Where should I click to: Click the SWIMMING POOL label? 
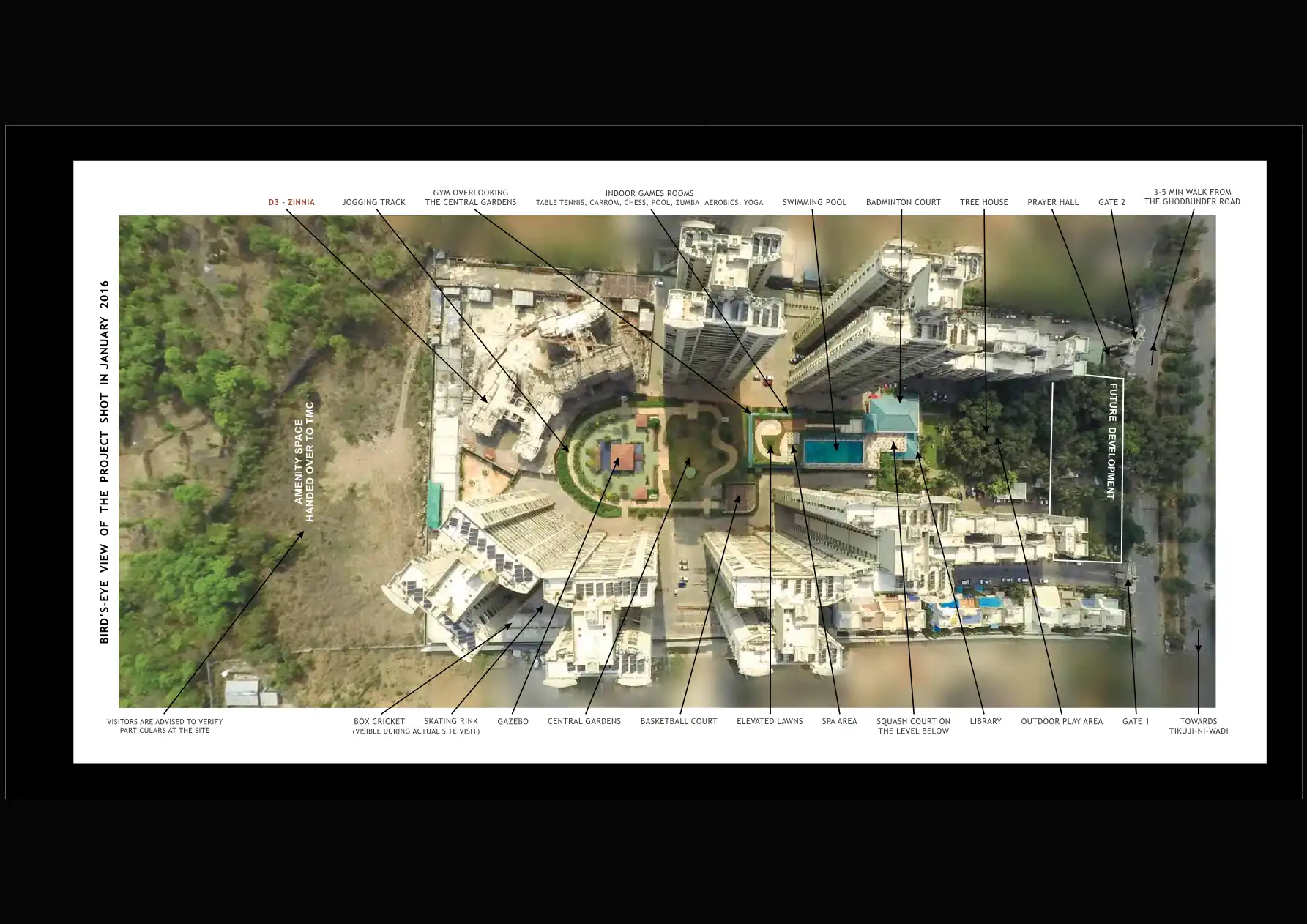814,202
